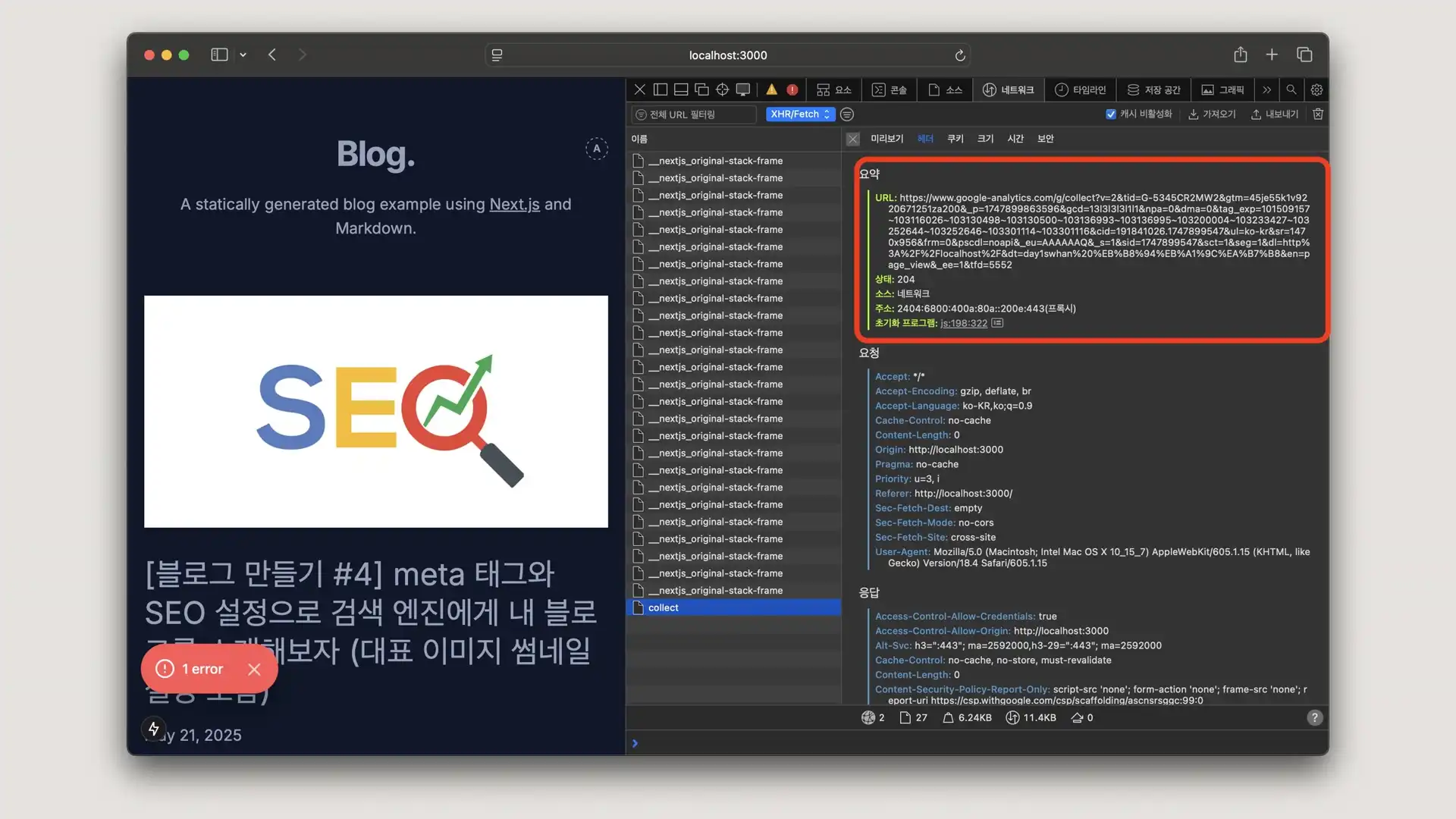
Task: Clear network items with trash icon
Action: pyautogui.click(x=1318, y=114)
